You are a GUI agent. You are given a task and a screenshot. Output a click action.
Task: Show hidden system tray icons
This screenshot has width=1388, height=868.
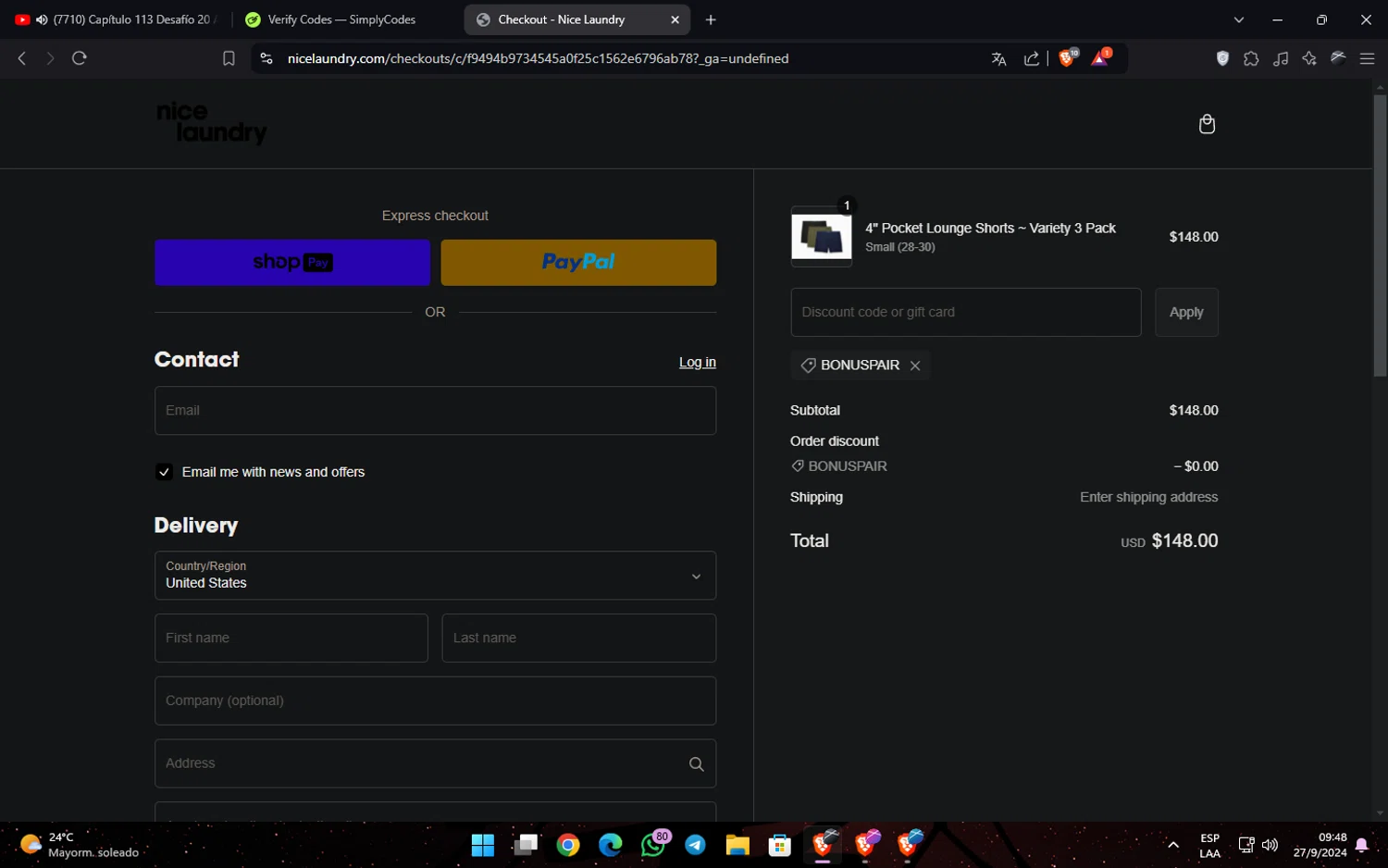coord(1173,845)
